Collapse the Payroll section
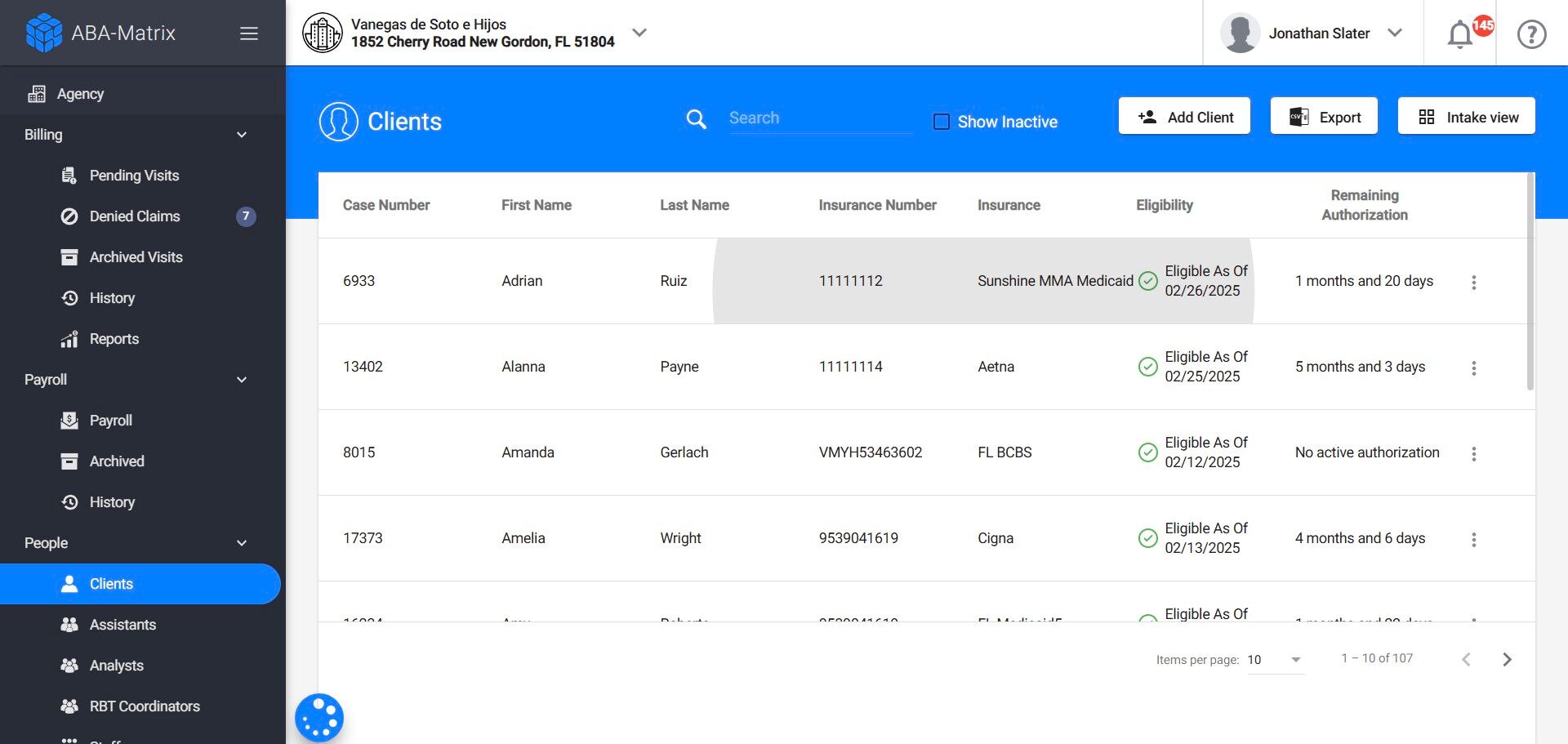 coord(241,380)
